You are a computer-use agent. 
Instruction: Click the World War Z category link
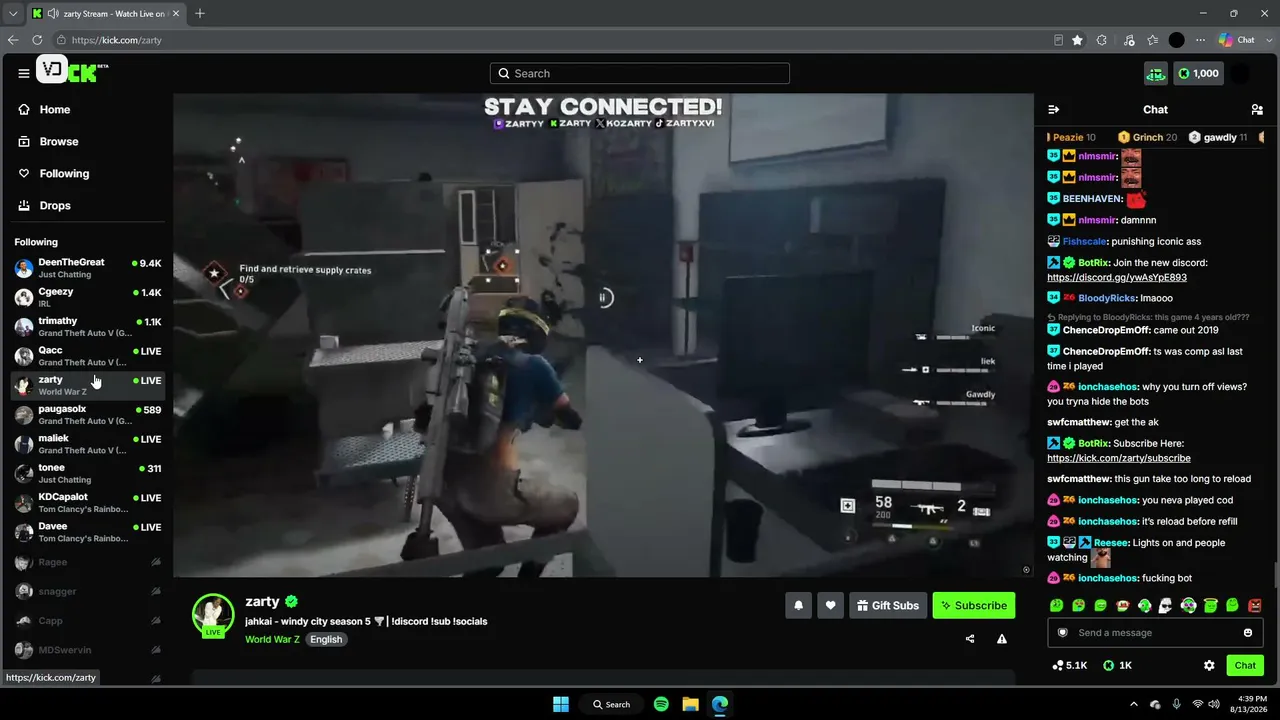pos(272,639)
